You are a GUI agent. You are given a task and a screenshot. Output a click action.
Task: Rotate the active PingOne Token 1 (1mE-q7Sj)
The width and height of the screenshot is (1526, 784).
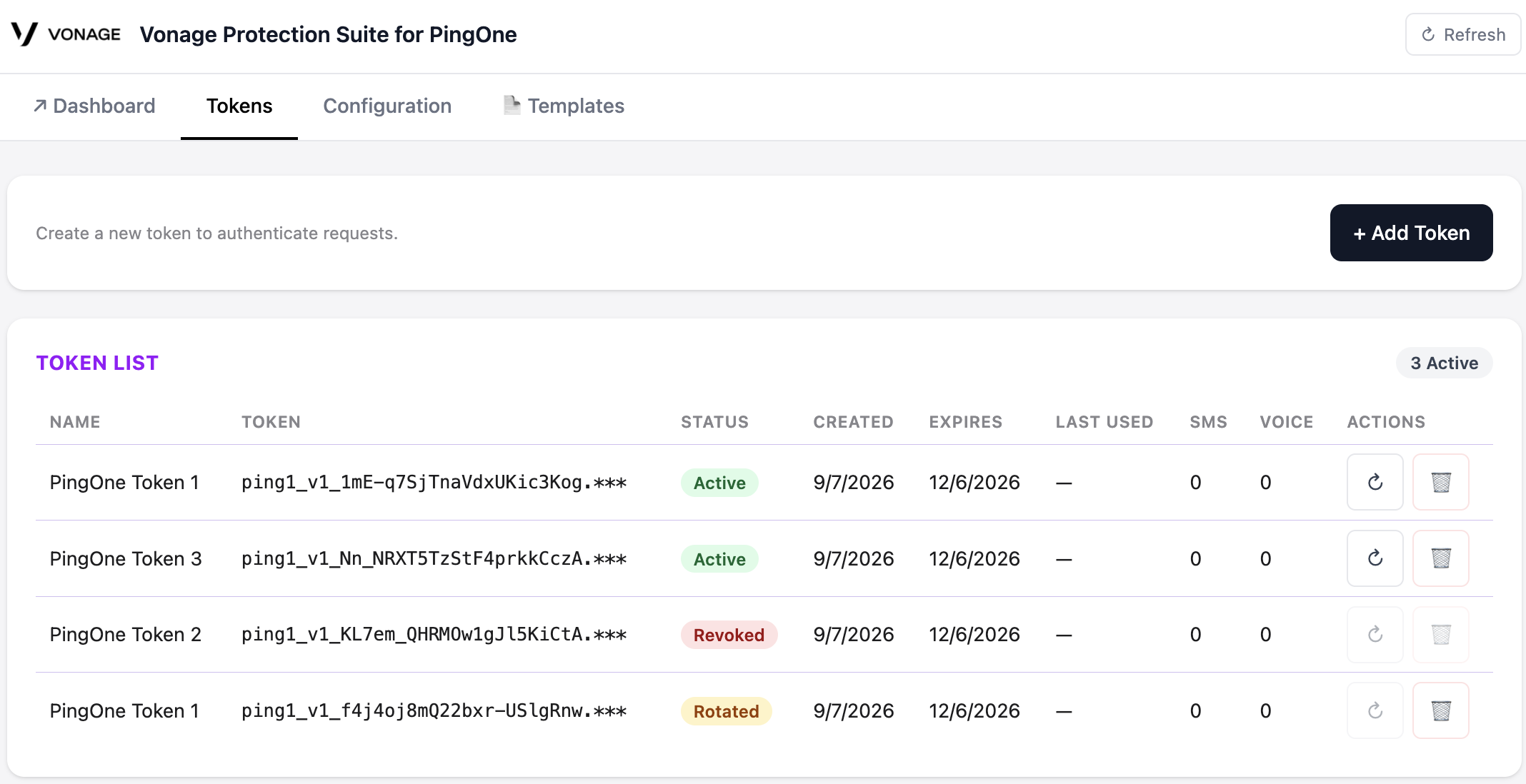1375,482
